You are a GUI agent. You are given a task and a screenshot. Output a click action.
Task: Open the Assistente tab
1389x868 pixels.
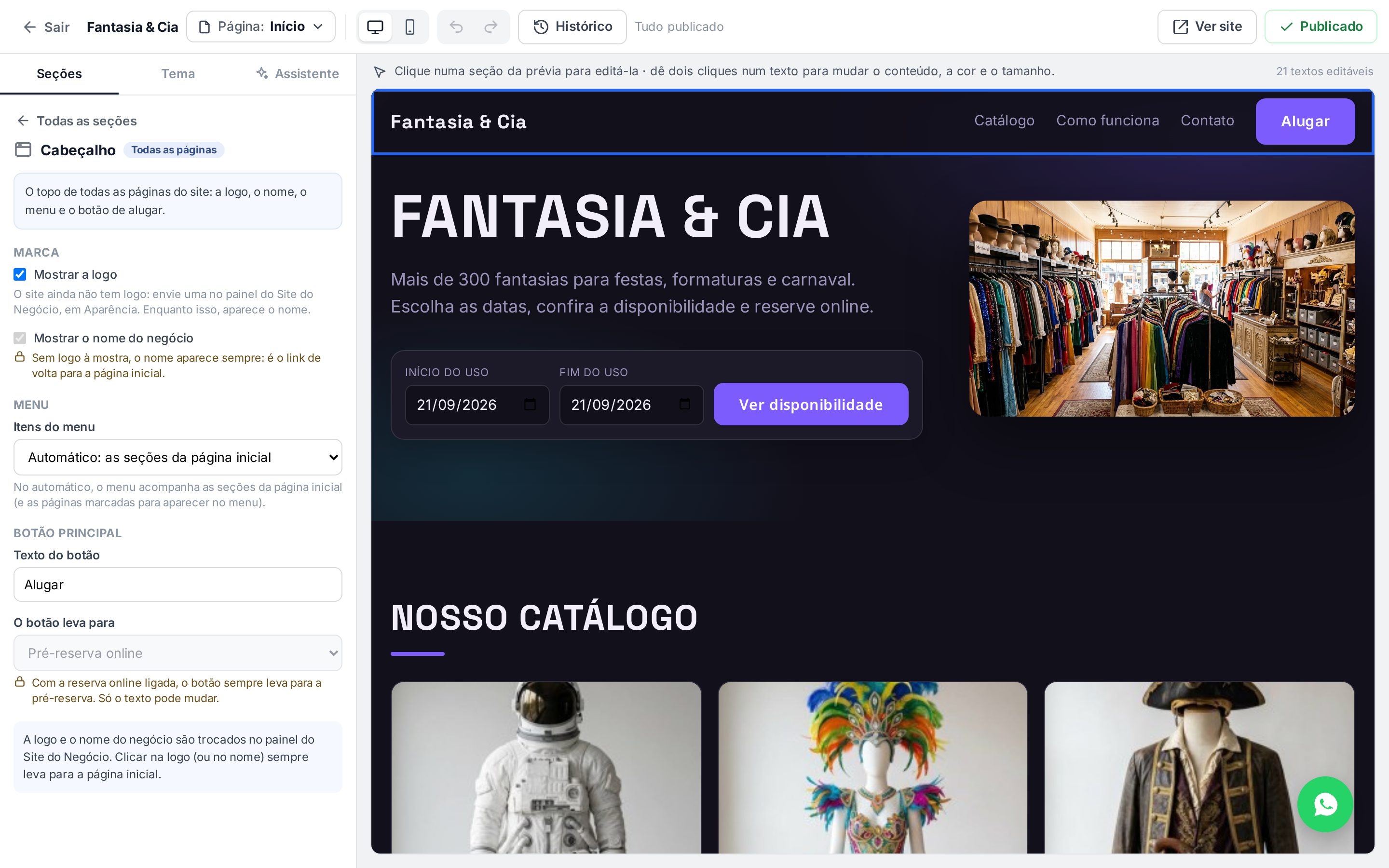297,74
